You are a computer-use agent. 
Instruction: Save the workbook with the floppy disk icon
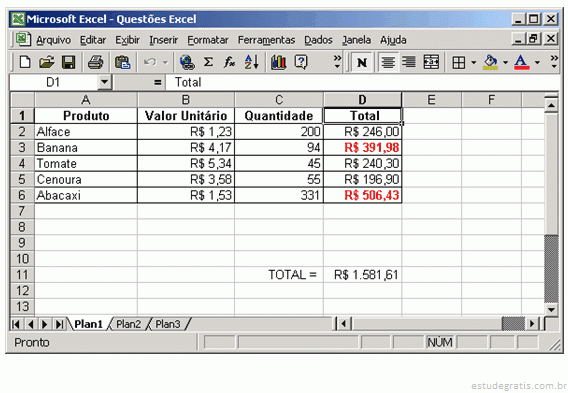click(x=68, y=62)
